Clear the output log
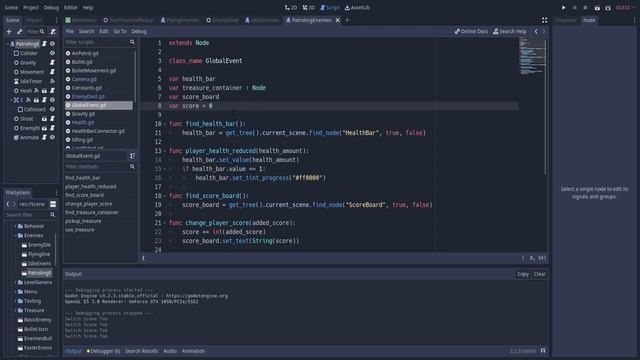640x360 pixels. (540, 274)
